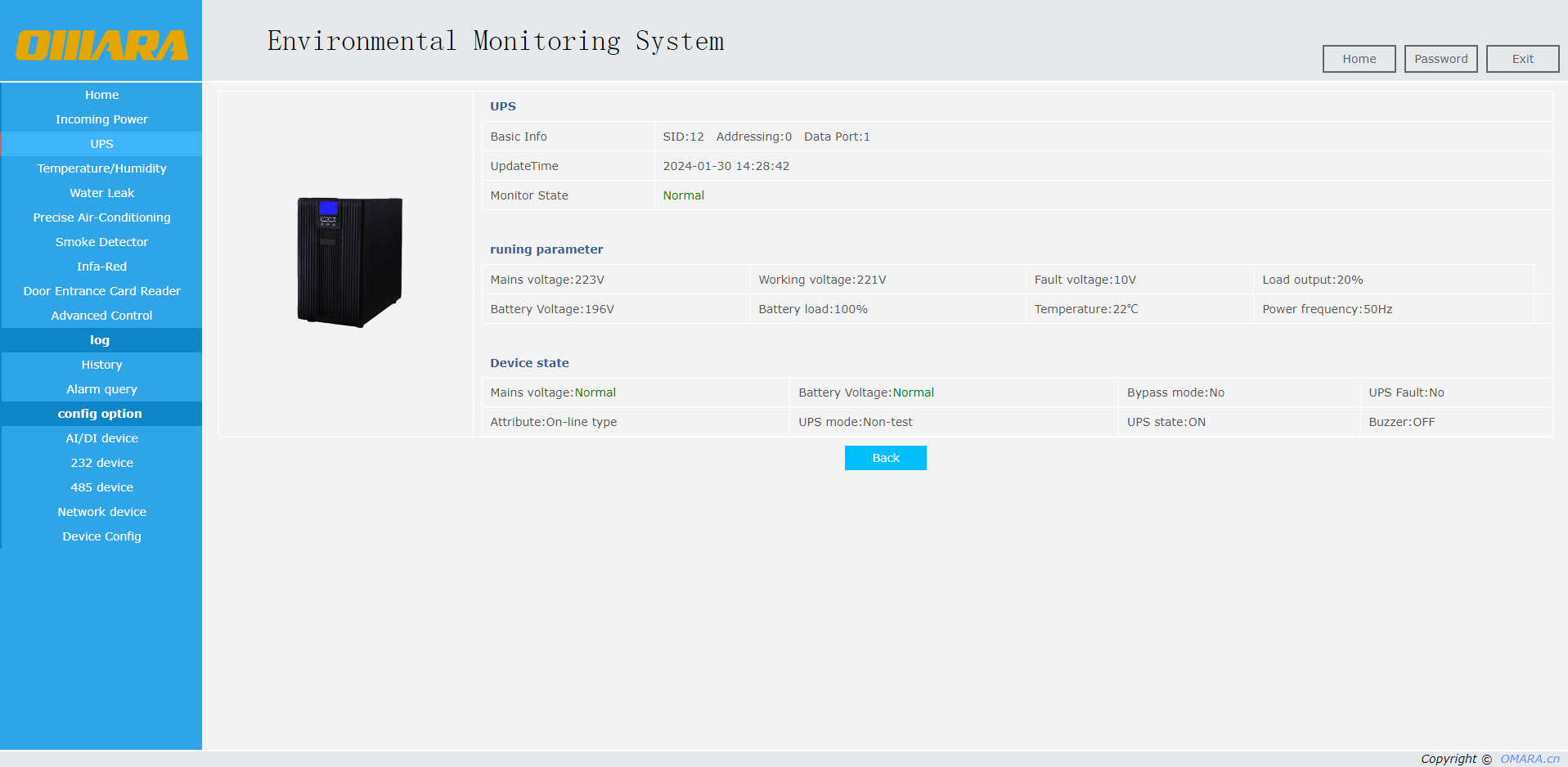Screen dimensions: 1568x767
Task: Click the Password button
Action: [x=1440, y=59]
